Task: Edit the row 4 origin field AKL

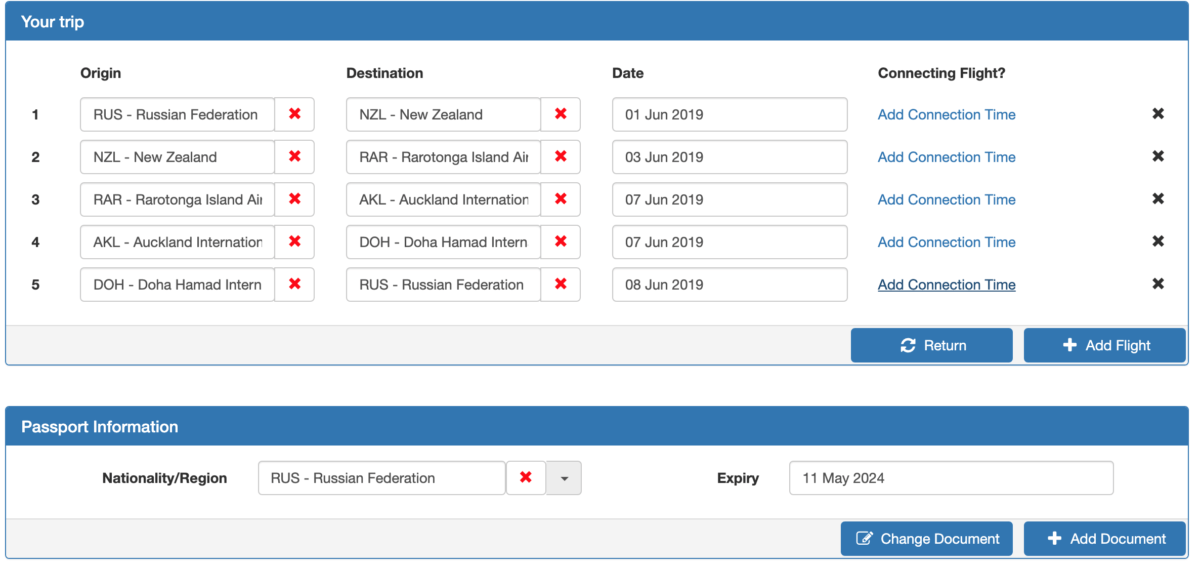Action: (x=177, y=242)
